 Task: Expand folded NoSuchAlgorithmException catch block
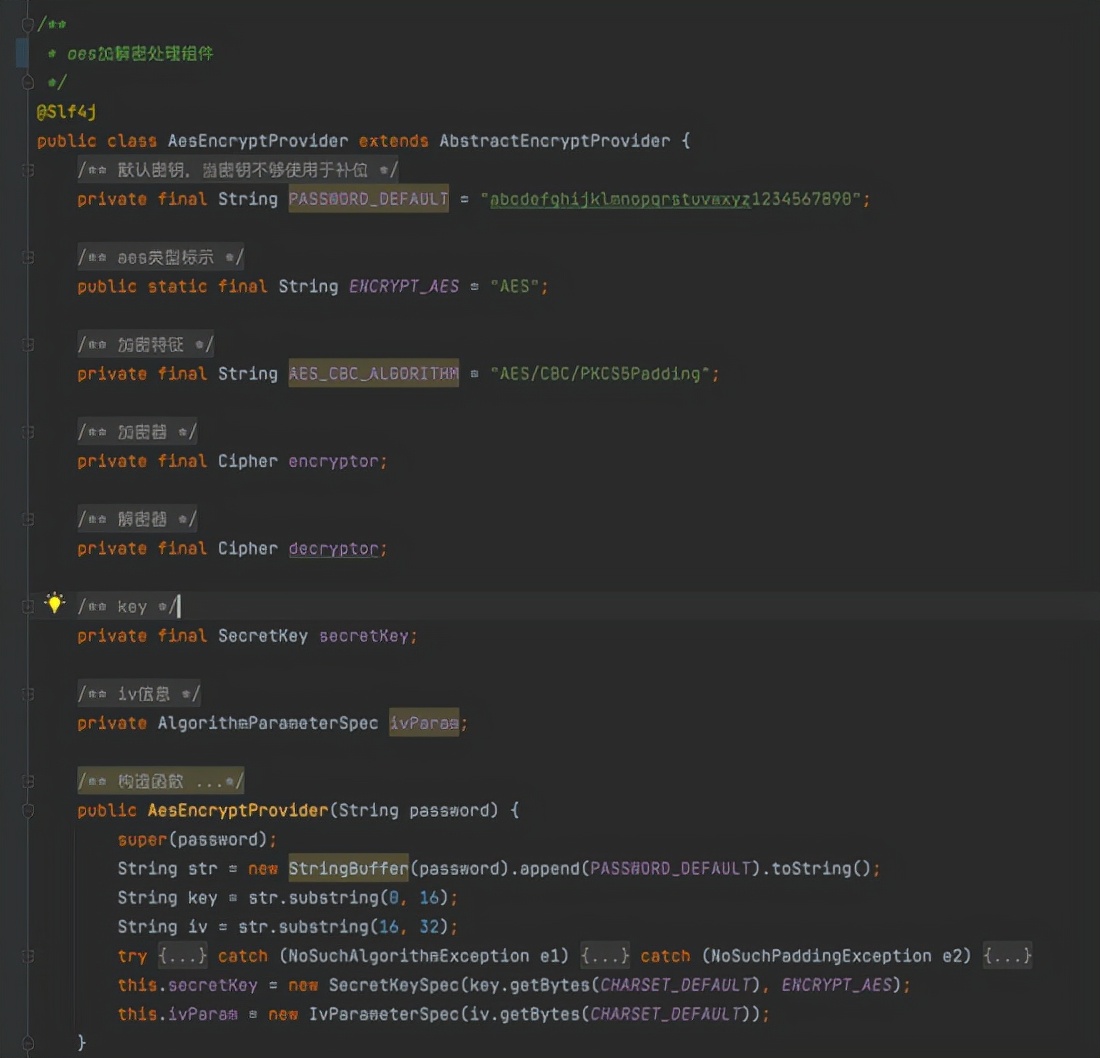[604, 956]
